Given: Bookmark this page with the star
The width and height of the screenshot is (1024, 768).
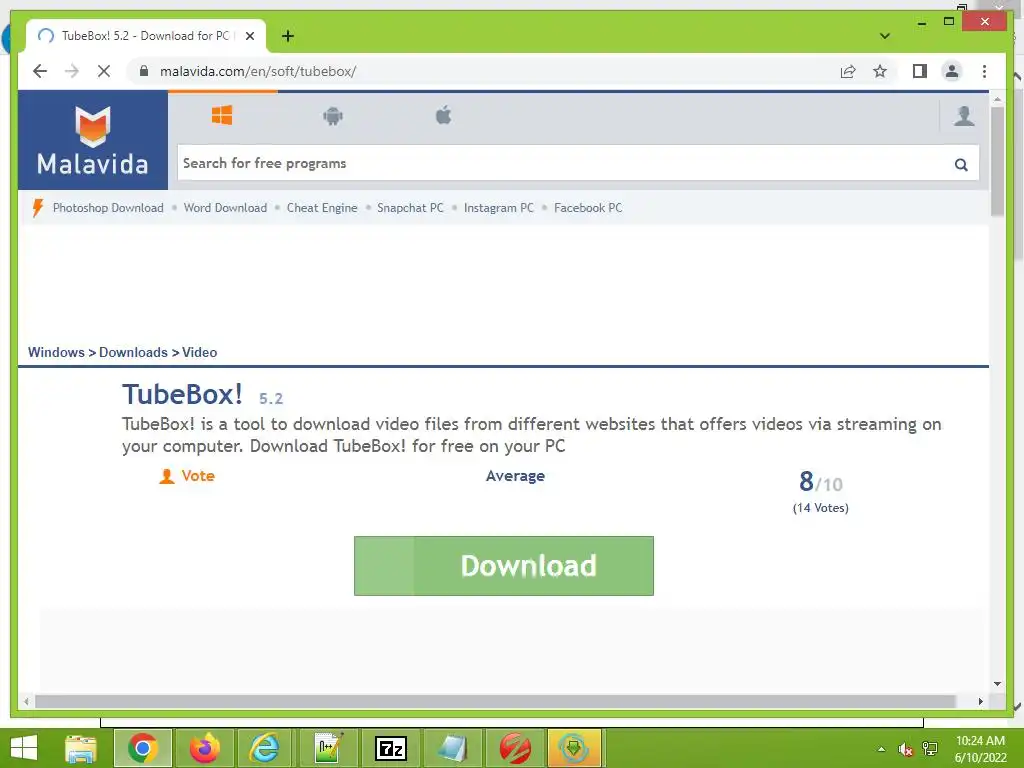Looking at the screenshot, I should click(x=880, y=71).
